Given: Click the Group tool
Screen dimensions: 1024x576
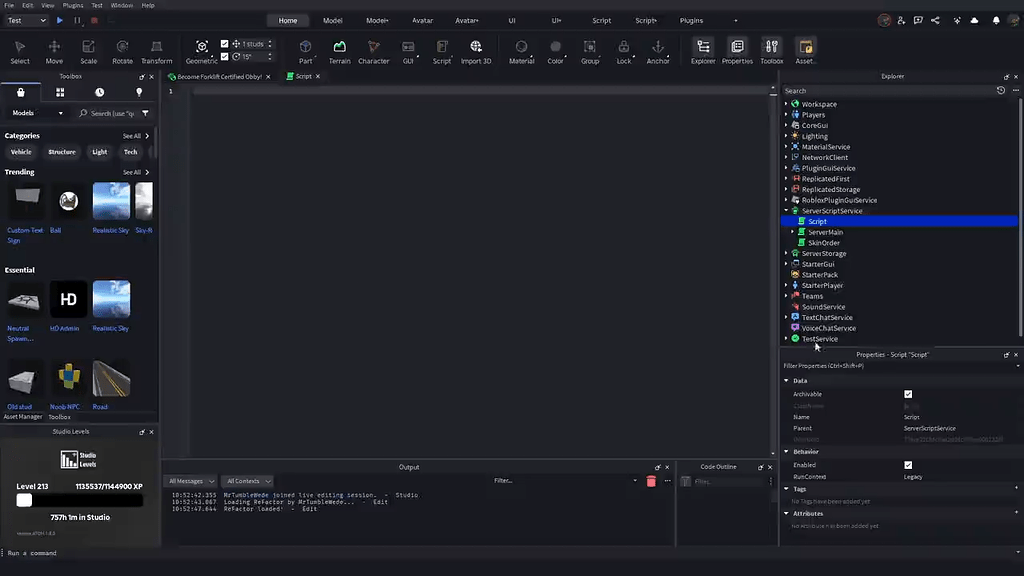Looking at the screenshot, I should tap(590, 52).
